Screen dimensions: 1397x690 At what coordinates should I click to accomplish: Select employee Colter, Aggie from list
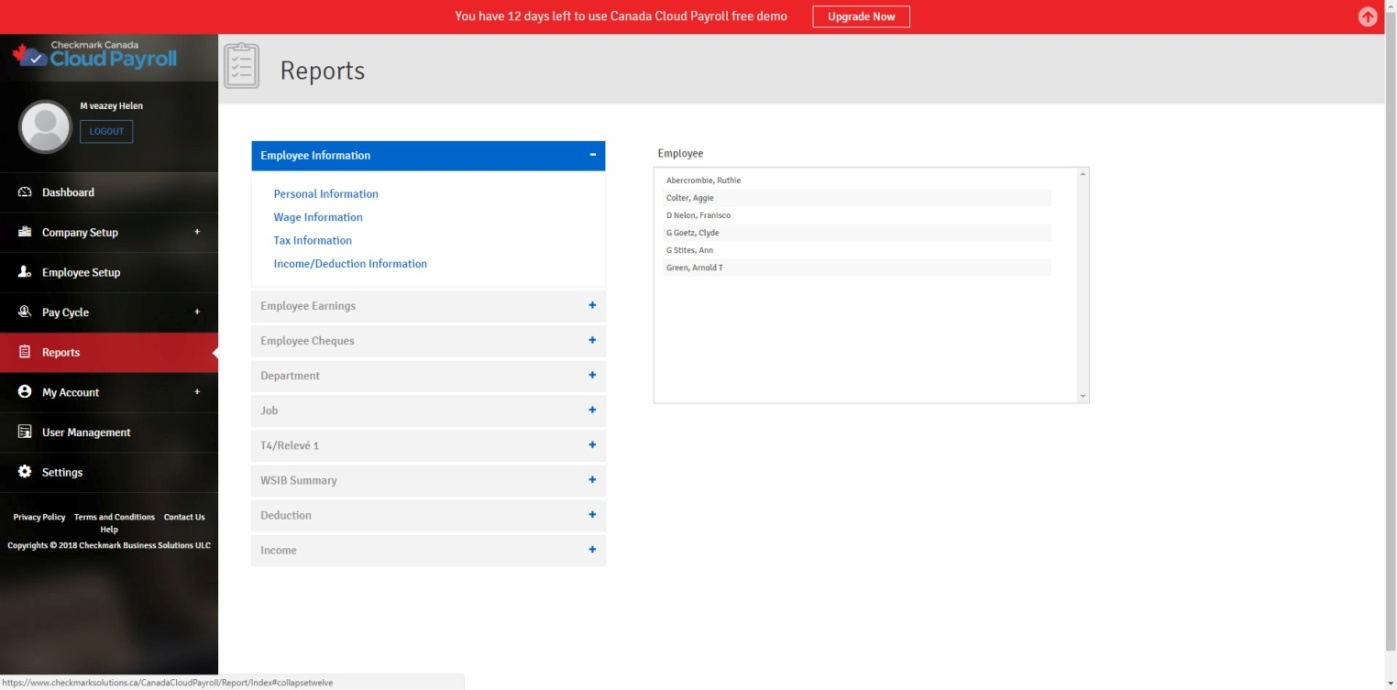click(x=690, y=198)
